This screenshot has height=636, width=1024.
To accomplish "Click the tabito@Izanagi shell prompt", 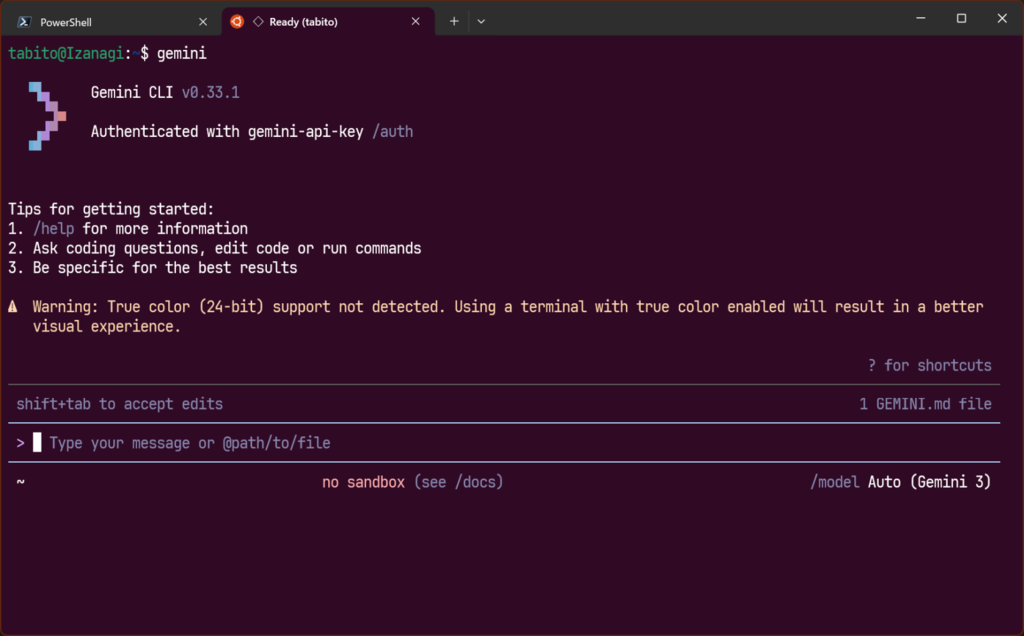I will click(x=78, y=53).
